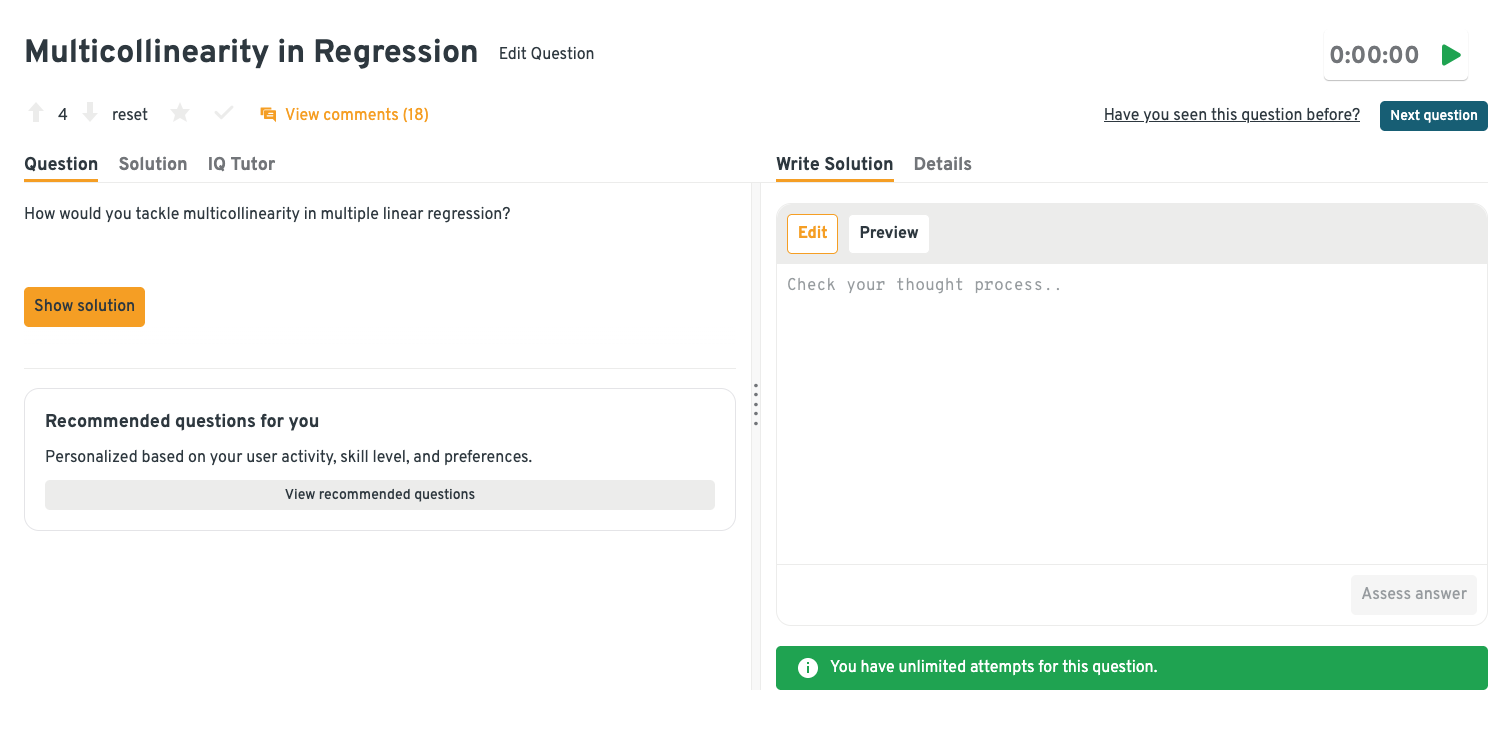Click the downvote arrow icon

[90, 114]
